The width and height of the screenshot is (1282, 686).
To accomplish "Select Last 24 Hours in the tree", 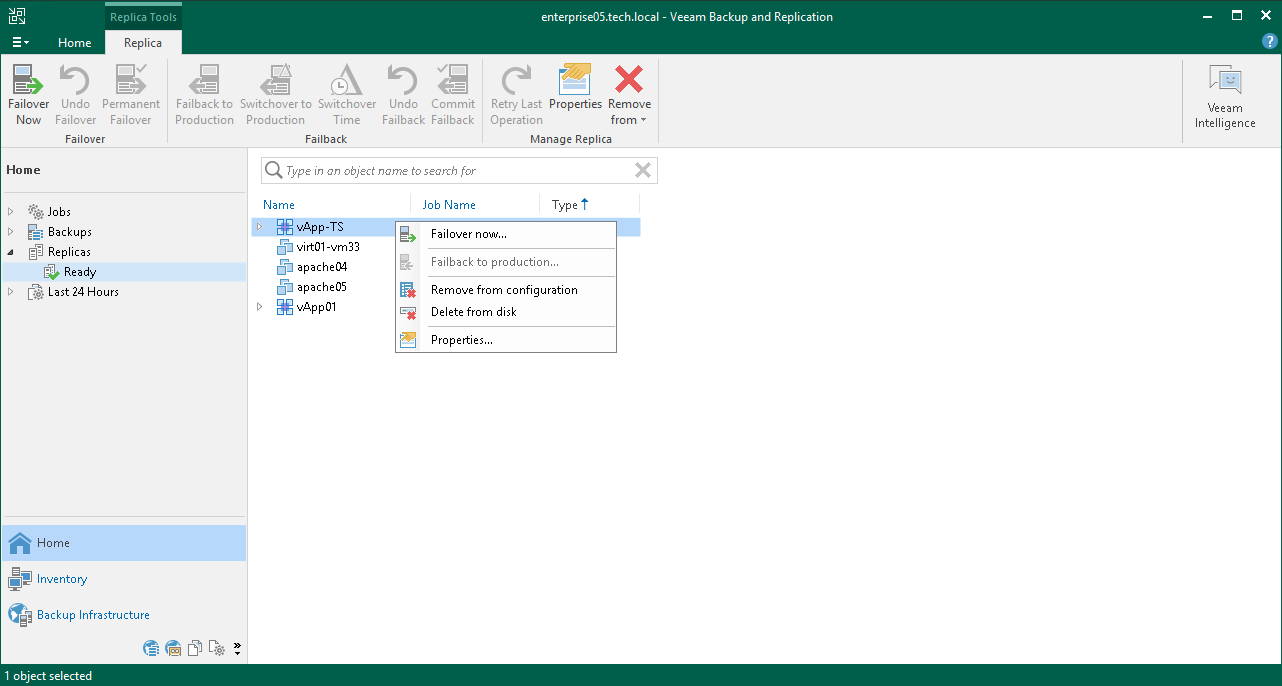I will tap(83, 292).
